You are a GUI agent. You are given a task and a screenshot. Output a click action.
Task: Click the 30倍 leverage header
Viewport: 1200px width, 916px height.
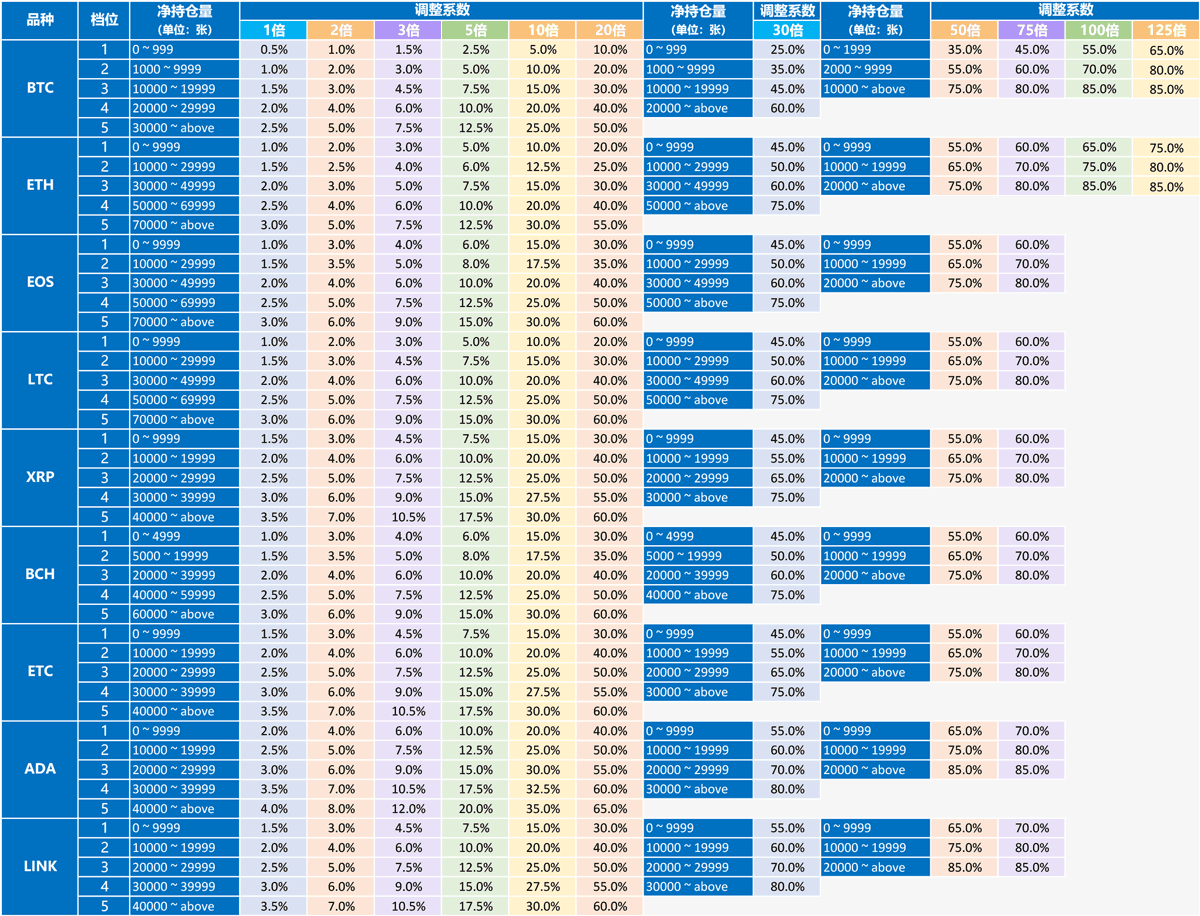pyautogui.click(x=787, y=30)
